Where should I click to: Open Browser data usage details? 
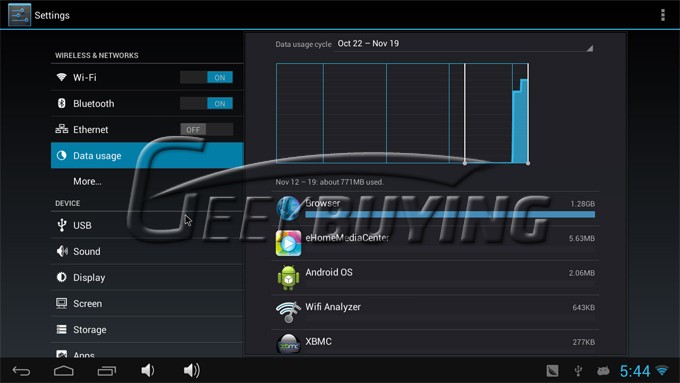(435, 208)
